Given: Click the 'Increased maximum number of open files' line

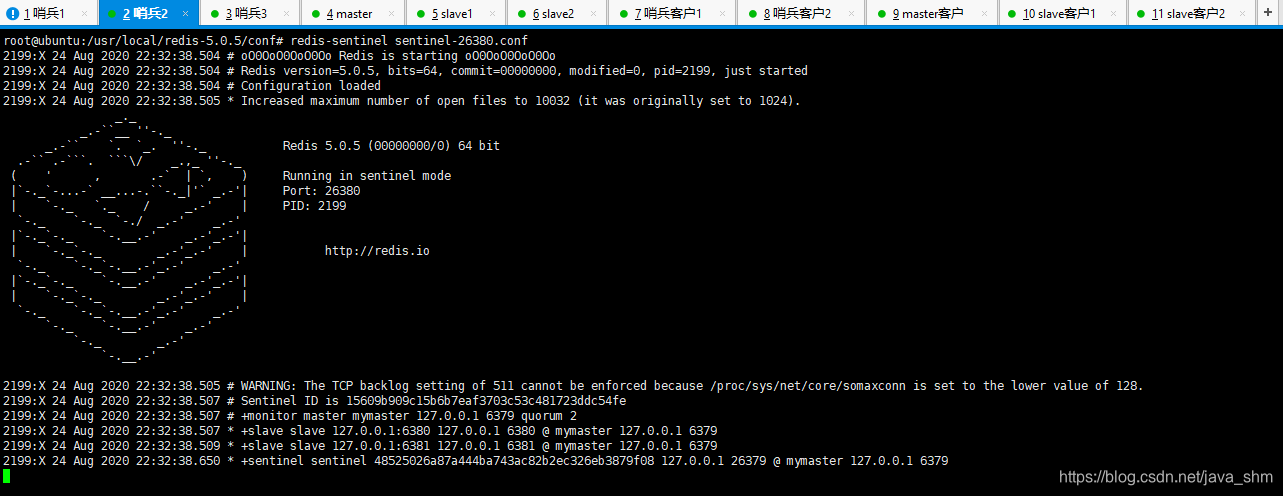Looking at the screenshot, I should coord(402,101).
